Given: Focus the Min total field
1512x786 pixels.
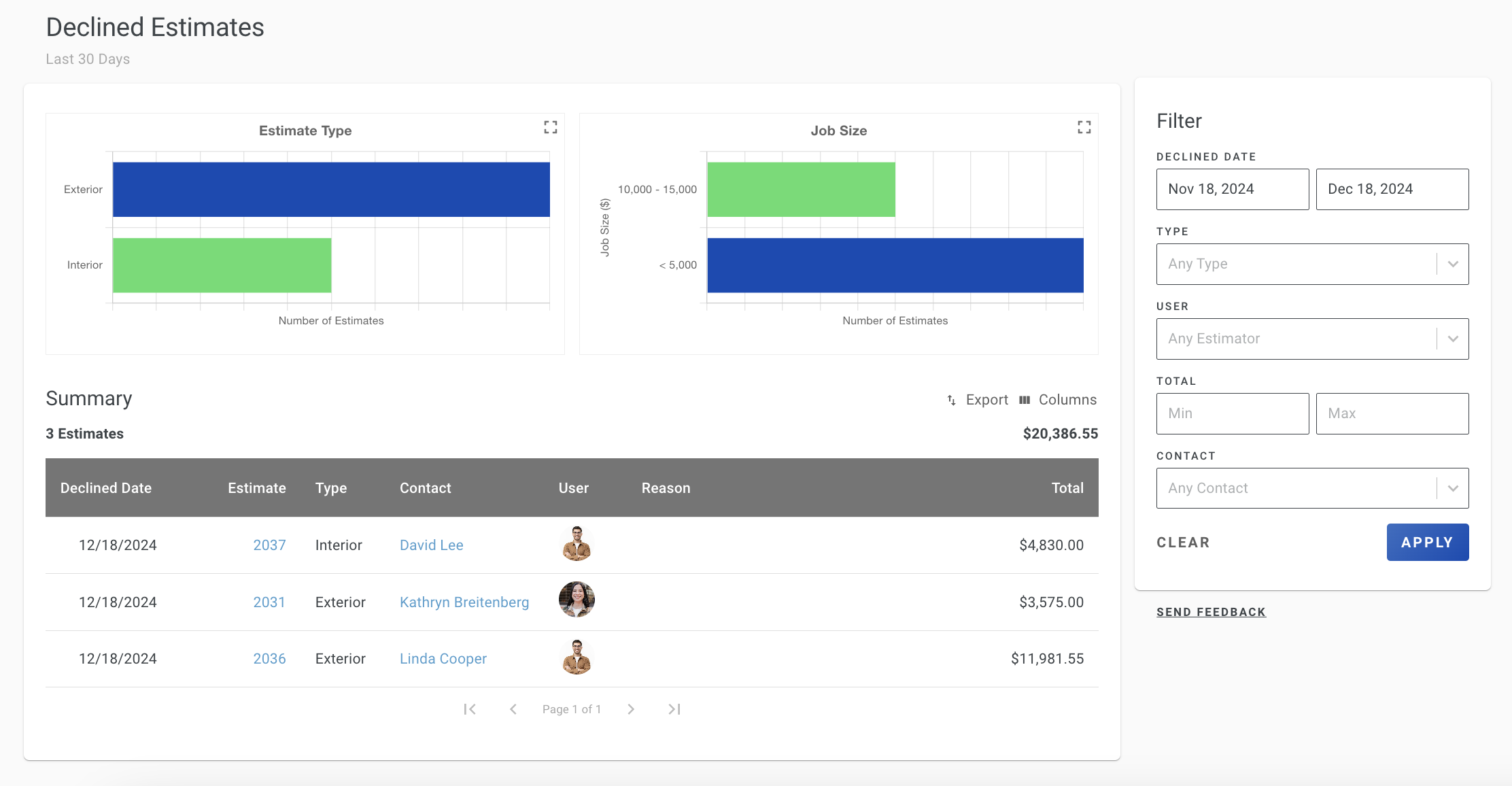Looking at the screenshot, I should 1233,413.
